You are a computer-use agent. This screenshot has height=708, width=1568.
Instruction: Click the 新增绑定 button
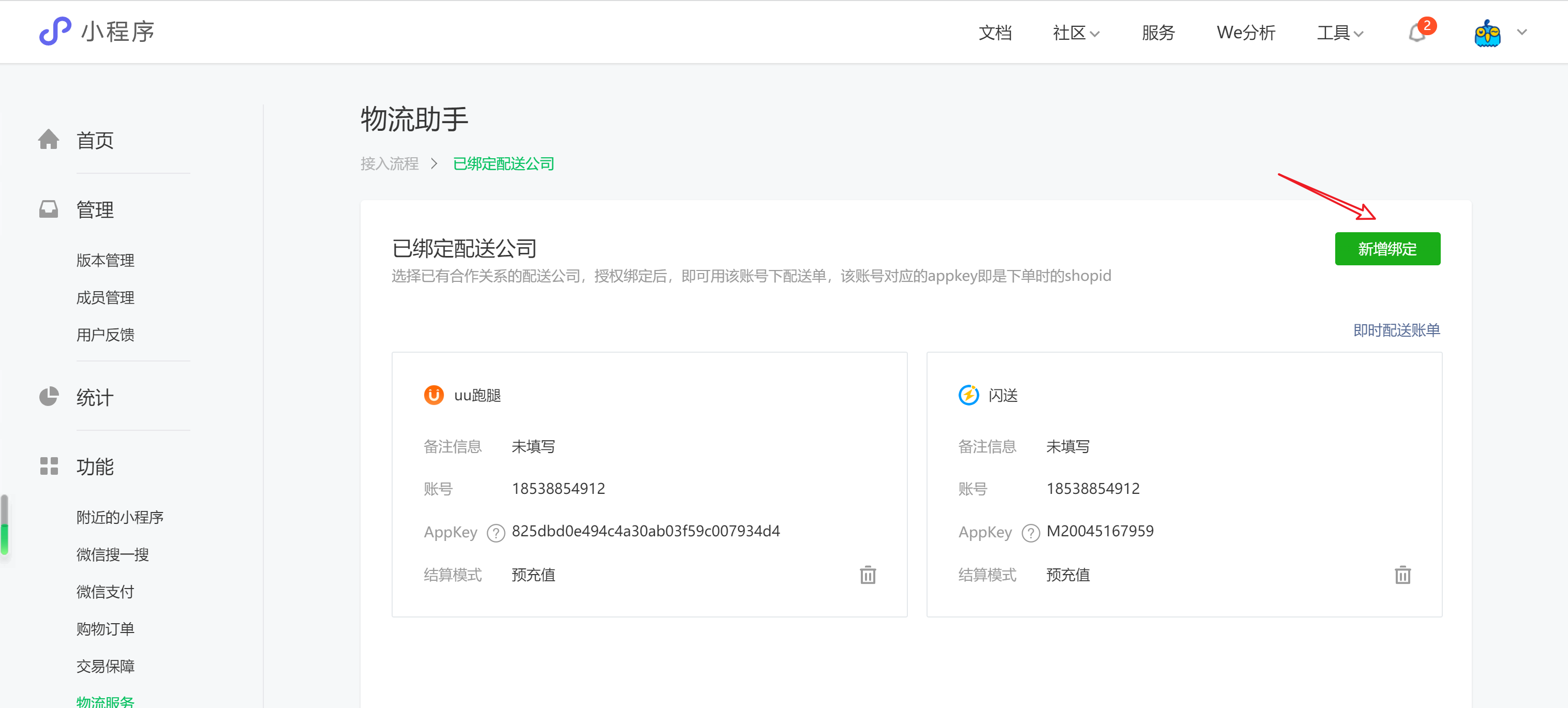click(1387, 248)
